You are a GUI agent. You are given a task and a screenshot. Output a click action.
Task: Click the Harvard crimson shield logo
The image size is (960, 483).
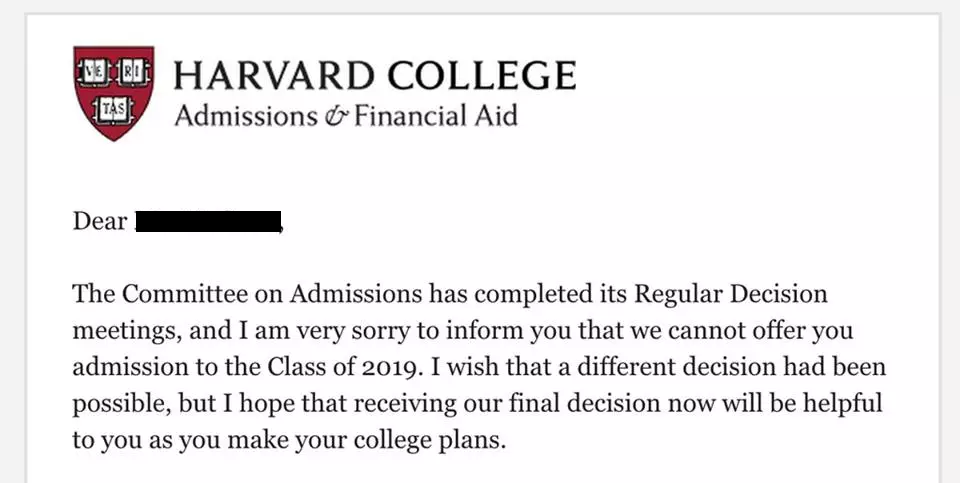coord(114,93)
